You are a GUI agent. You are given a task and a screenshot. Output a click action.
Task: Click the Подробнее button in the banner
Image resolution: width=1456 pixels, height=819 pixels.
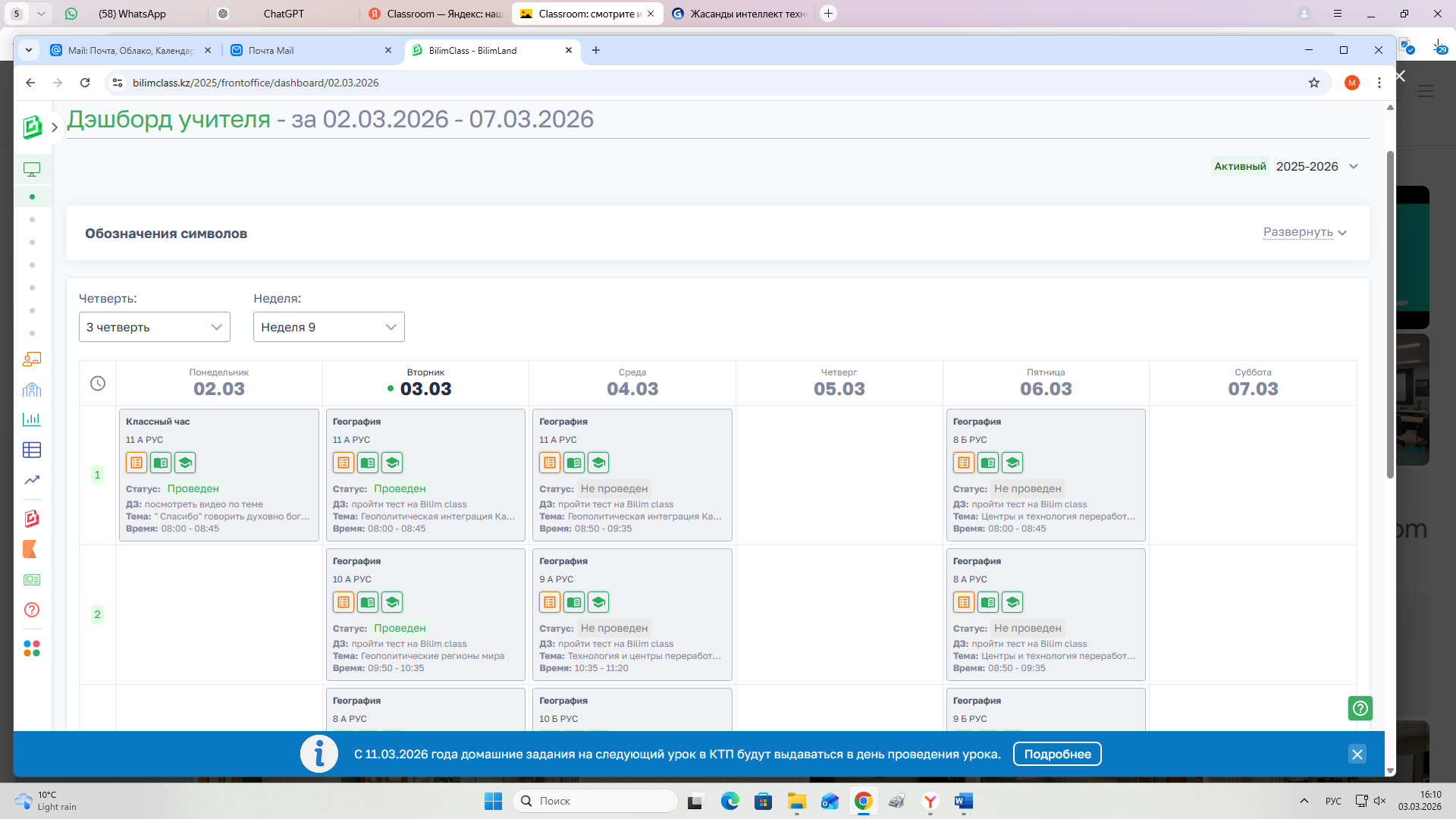[x=1056, y=754]
